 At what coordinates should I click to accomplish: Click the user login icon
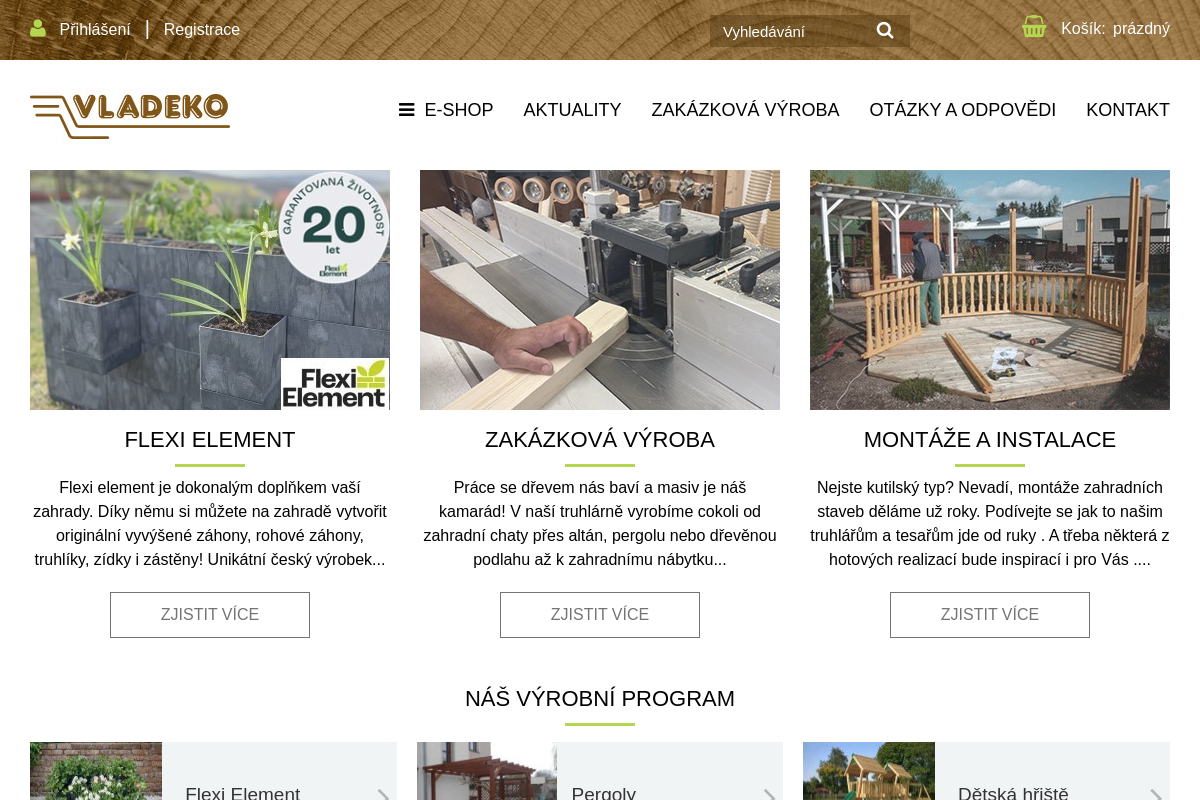coord(38,28)
